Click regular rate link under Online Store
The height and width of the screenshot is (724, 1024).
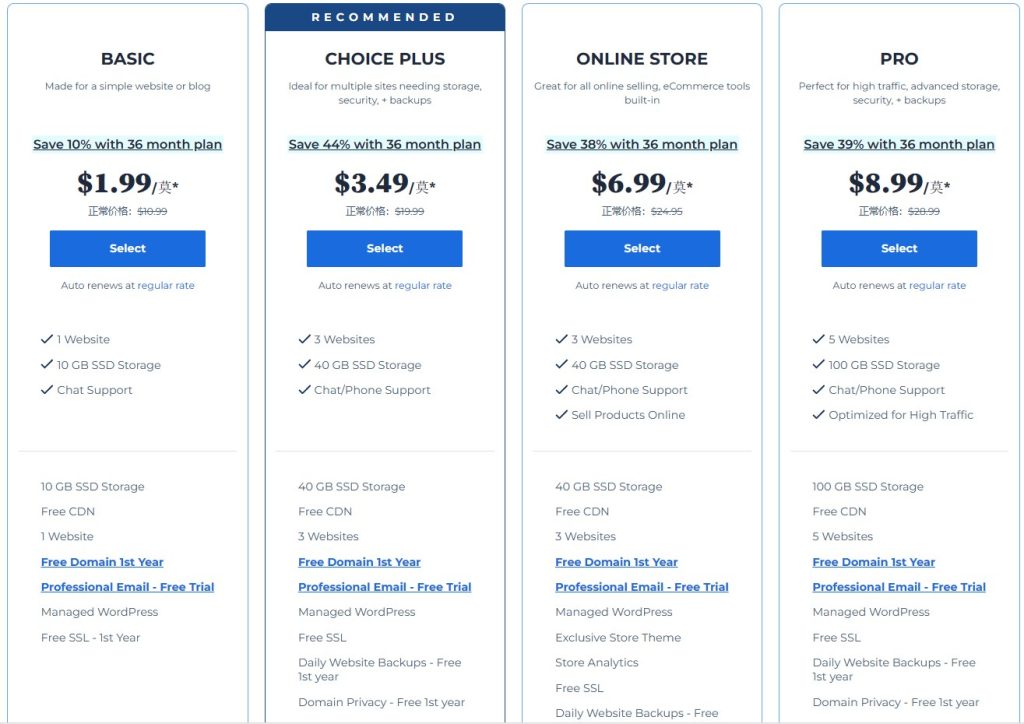tap(680, 286)
